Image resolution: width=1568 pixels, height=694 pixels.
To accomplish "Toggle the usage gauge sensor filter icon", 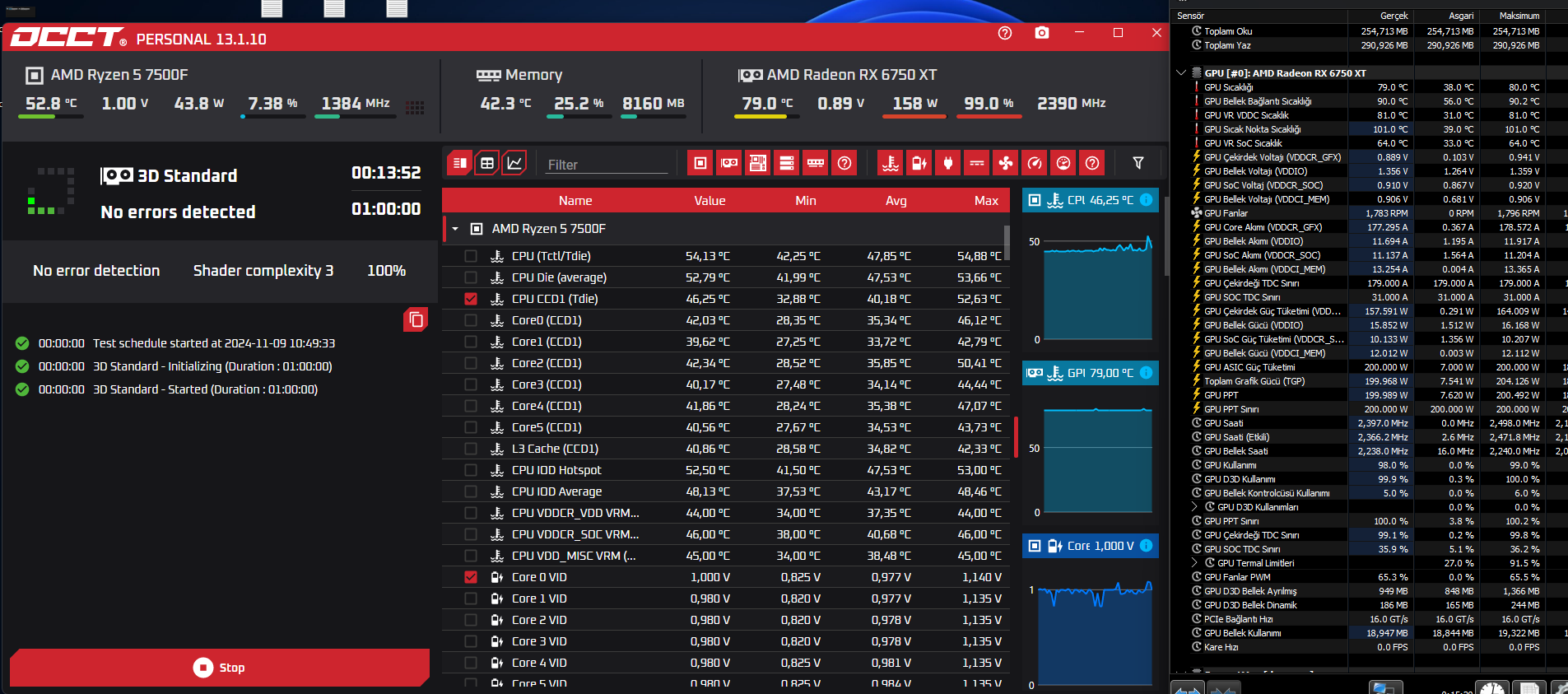I will 1063,163.
